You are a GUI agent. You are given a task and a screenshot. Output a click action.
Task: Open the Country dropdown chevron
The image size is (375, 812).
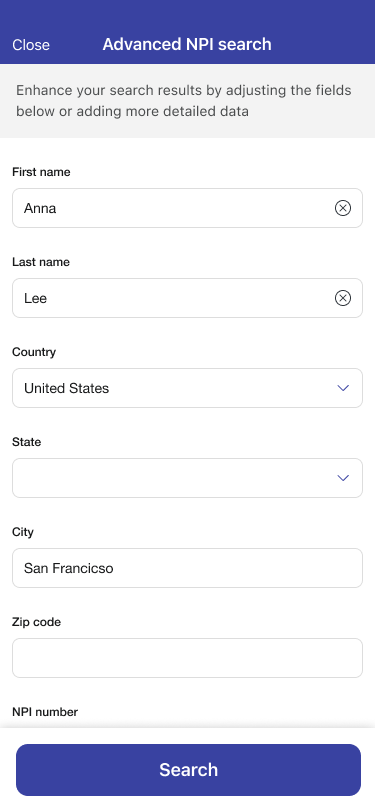coord(343,388)
